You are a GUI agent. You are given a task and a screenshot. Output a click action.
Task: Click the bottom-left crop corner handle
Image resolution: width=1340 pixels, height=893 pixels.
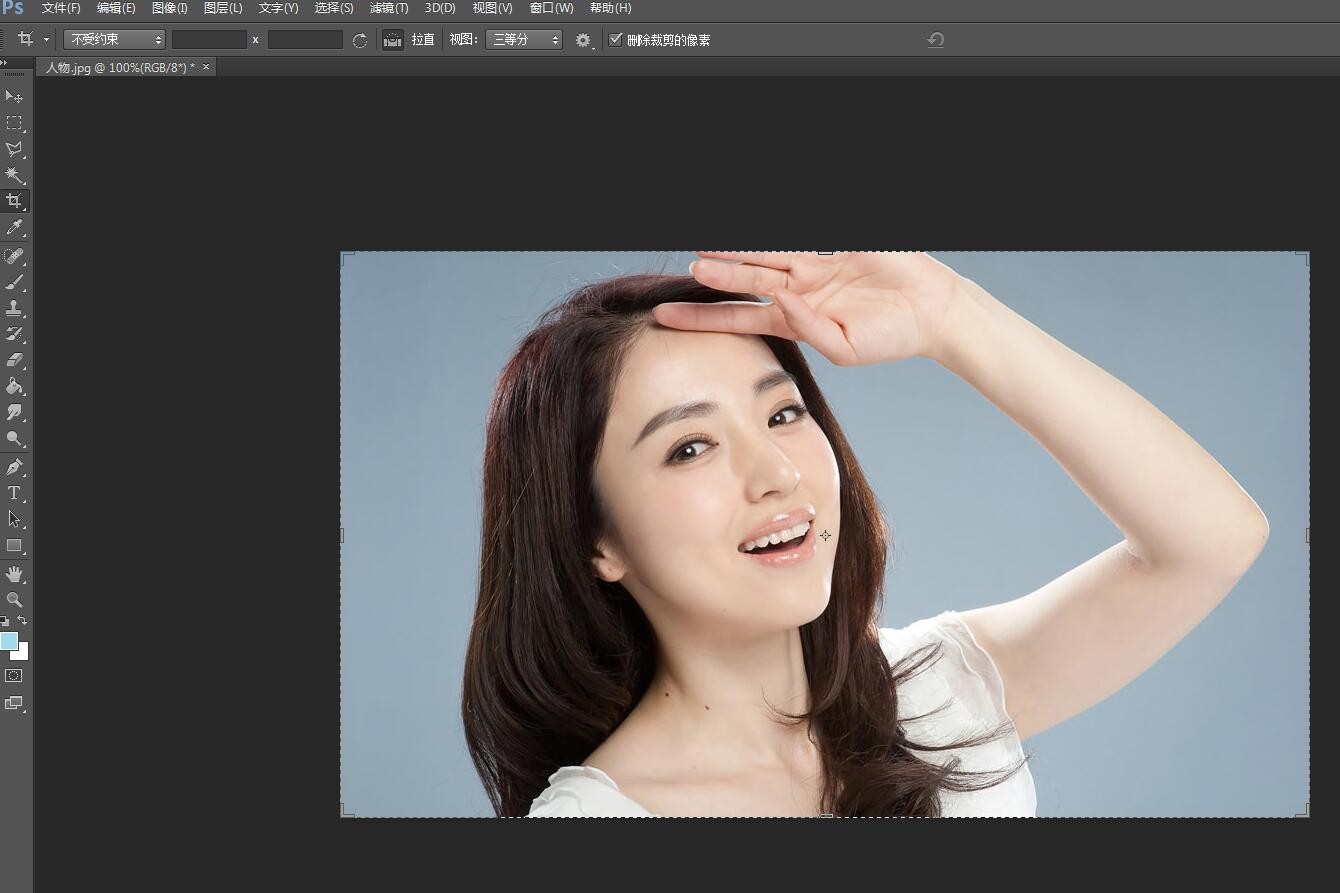click(346, 811)
